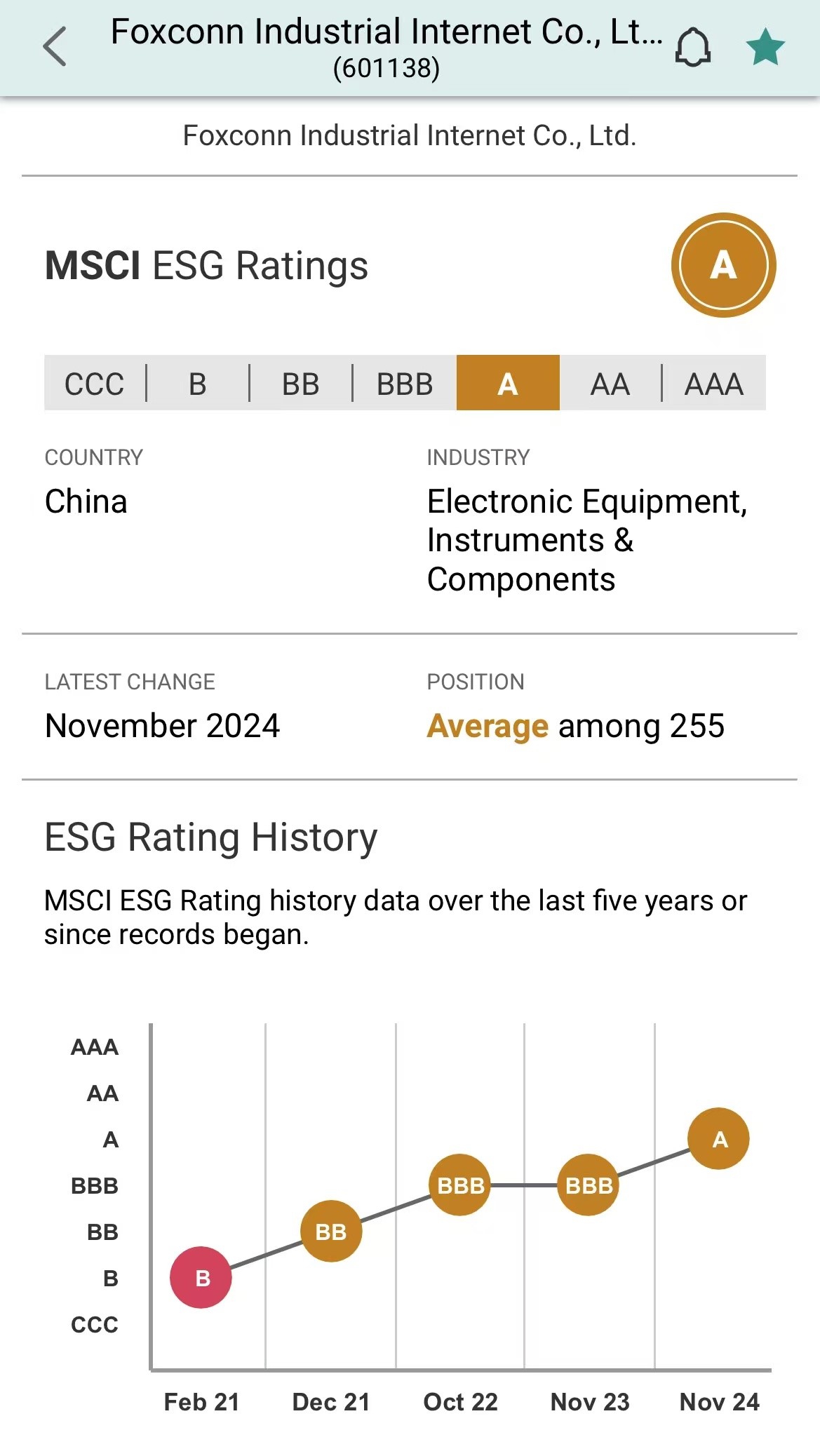
Task: Tap the highlighted A rating segment
Action: 508,383
